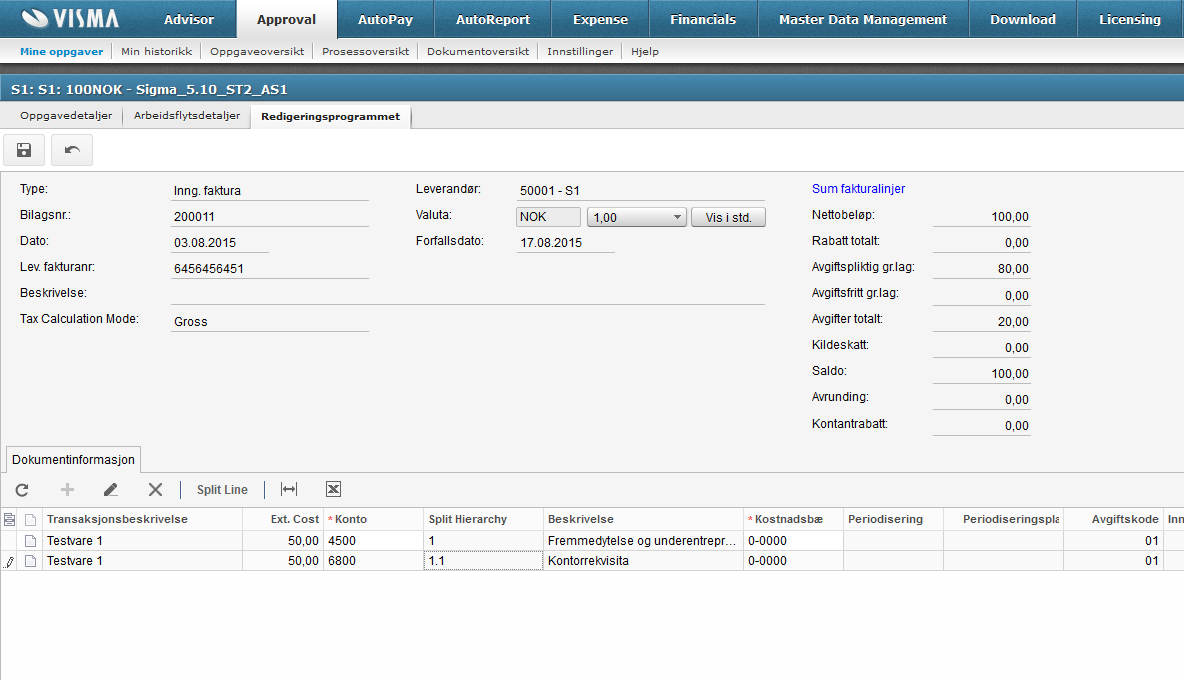Open the AutoReport top menu
This screenshot has width=1184, height=680.
493,20
